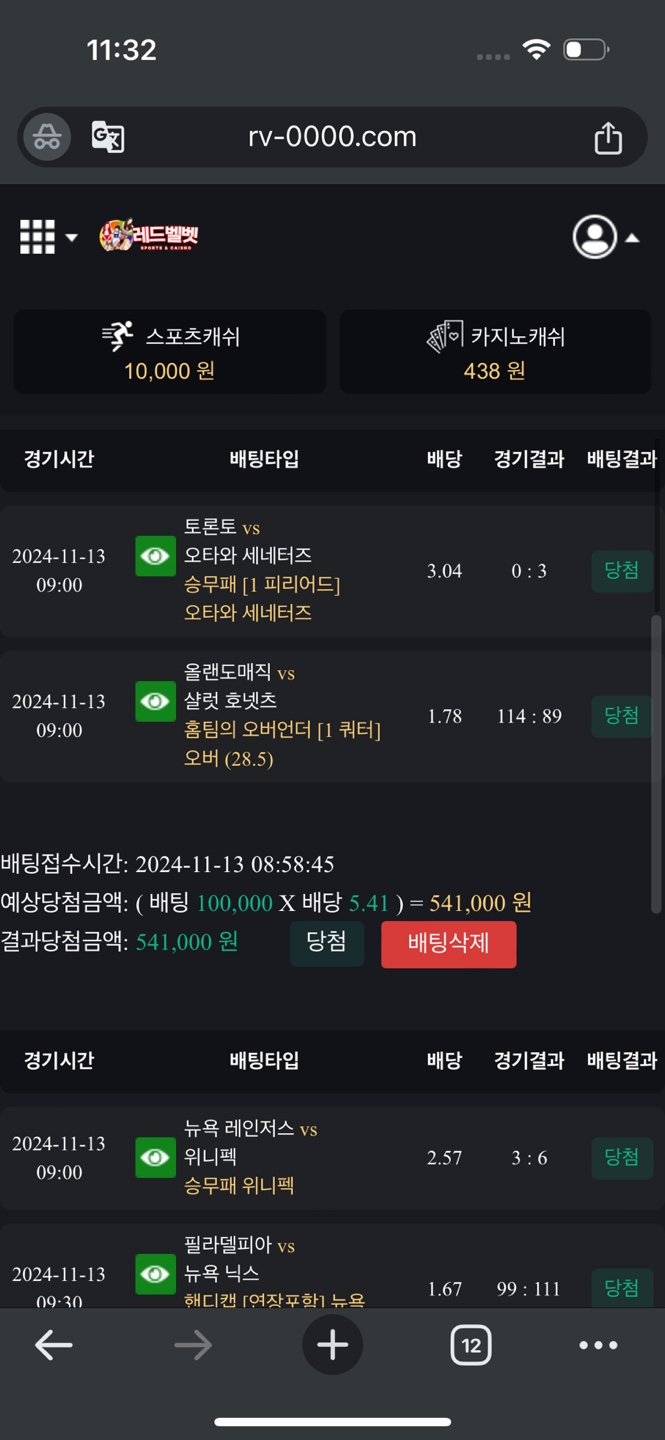
Task: Open the browser three-dot more menu
Action: pyautogui.click(x=598, y=1345)
